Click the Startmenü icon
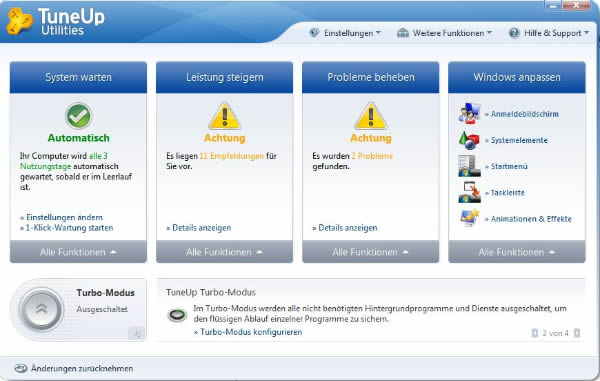Viewport: 600px width, 381px height. (x=469, y=166)
